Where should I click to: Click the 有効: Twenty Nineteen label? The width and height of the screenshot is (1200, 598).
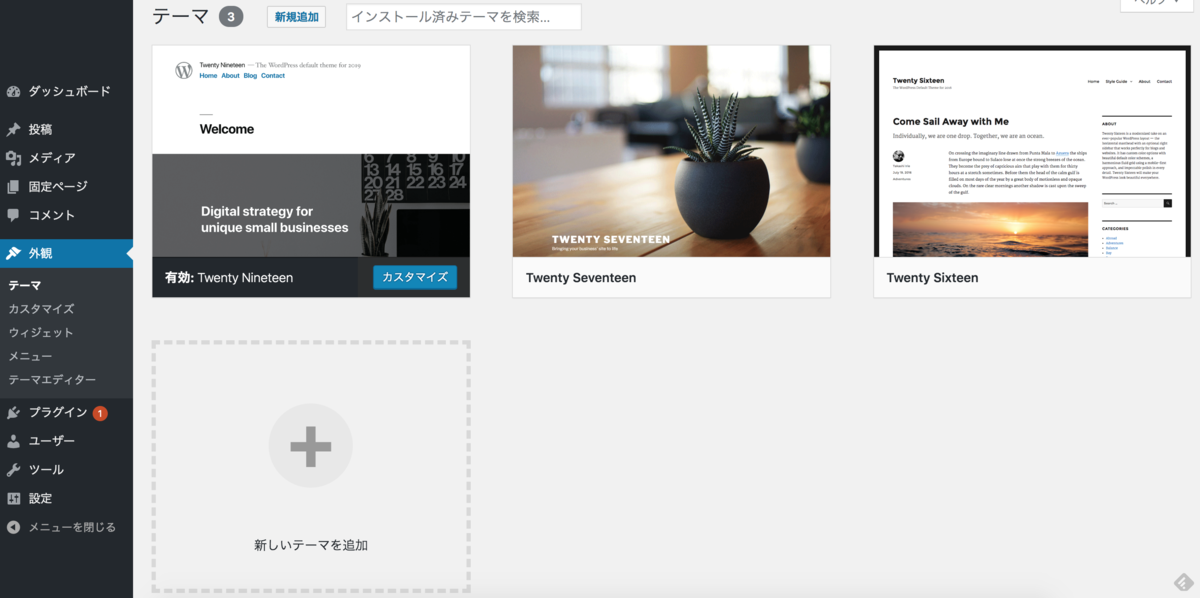point(229,278)
